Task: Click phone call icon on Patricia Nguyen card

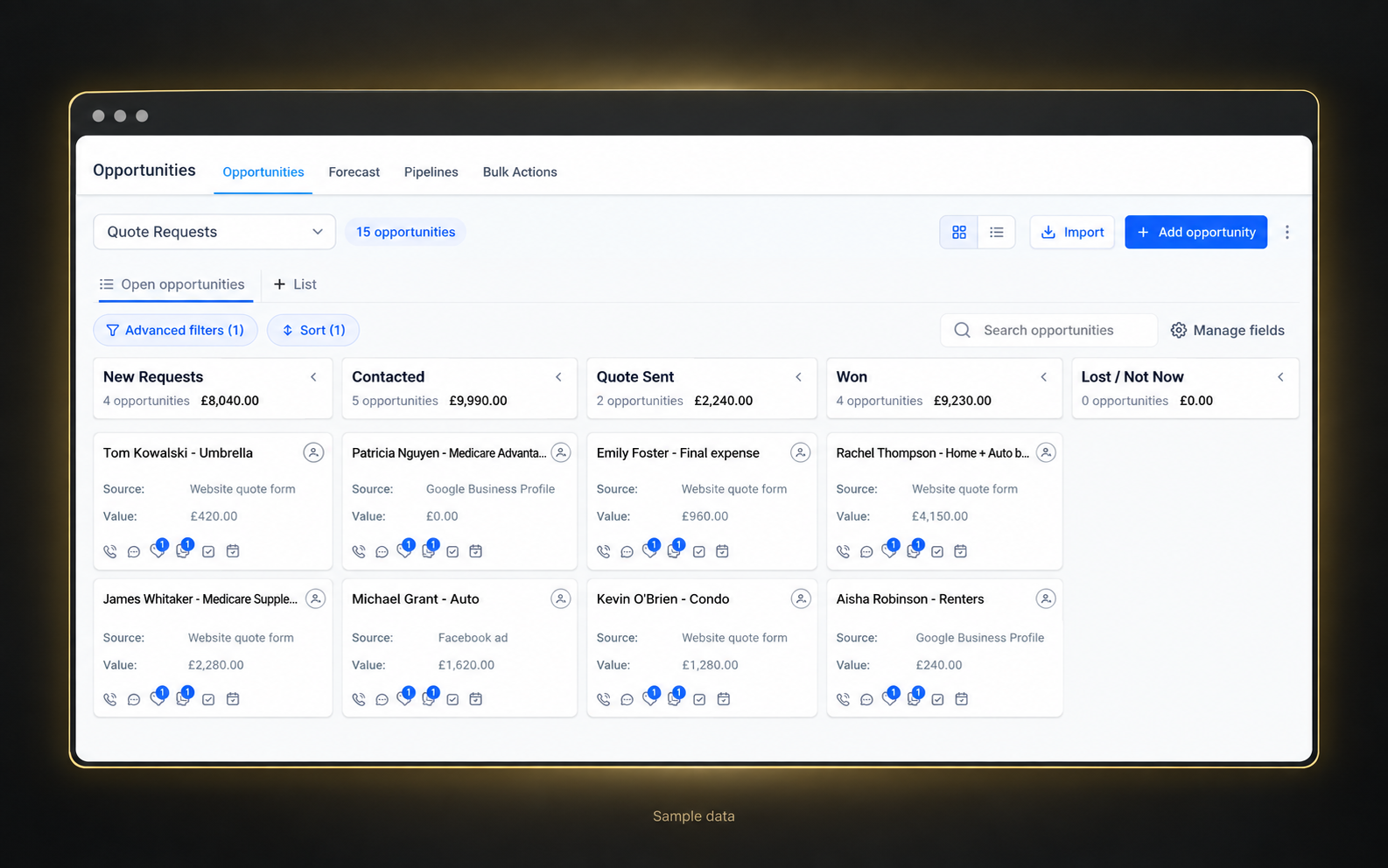Action: [358, 552]
